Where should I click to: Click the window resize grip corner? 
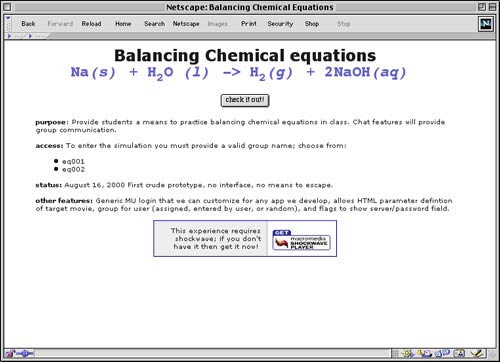[x=492, y=354]
